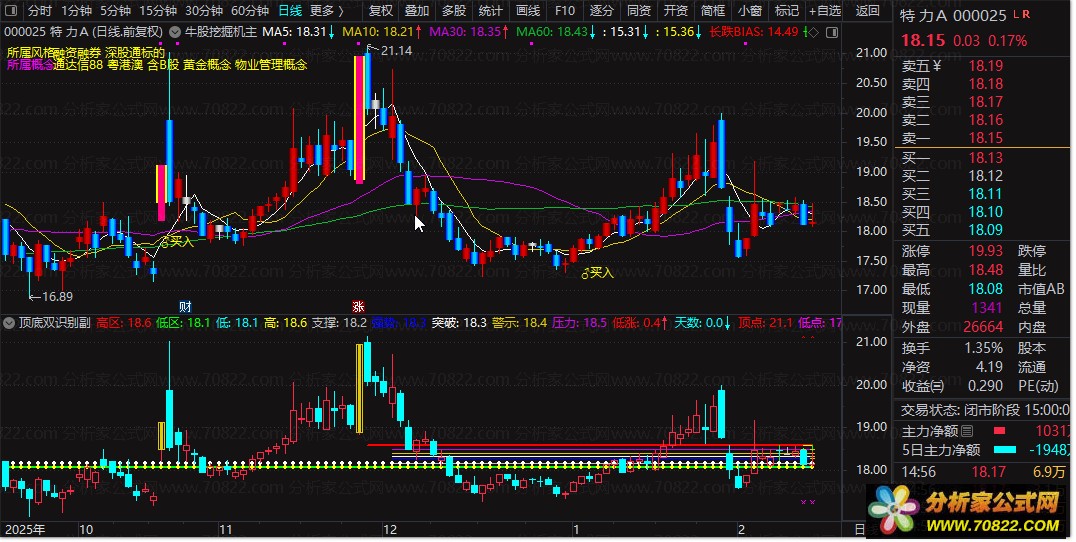The width and height of the screenshot is (1076, 542).
Task: Click the 涨 limit-up marker icon
Action: tap(357, 306)
